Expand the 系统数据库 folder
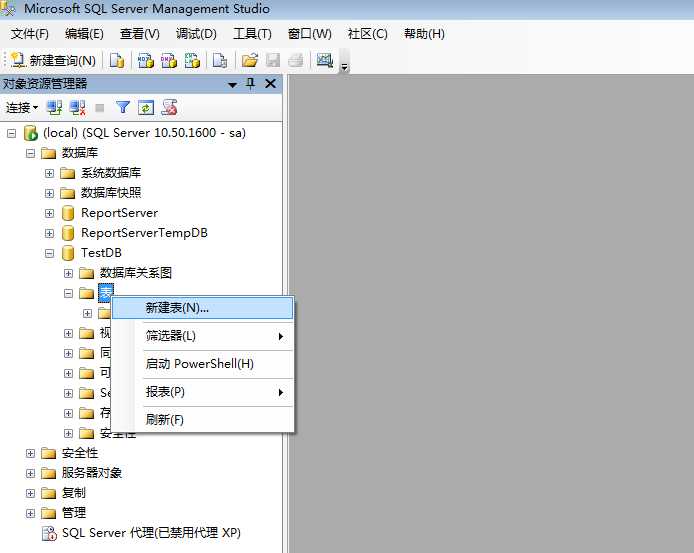The image size is (694, 553). coord(50,173)
